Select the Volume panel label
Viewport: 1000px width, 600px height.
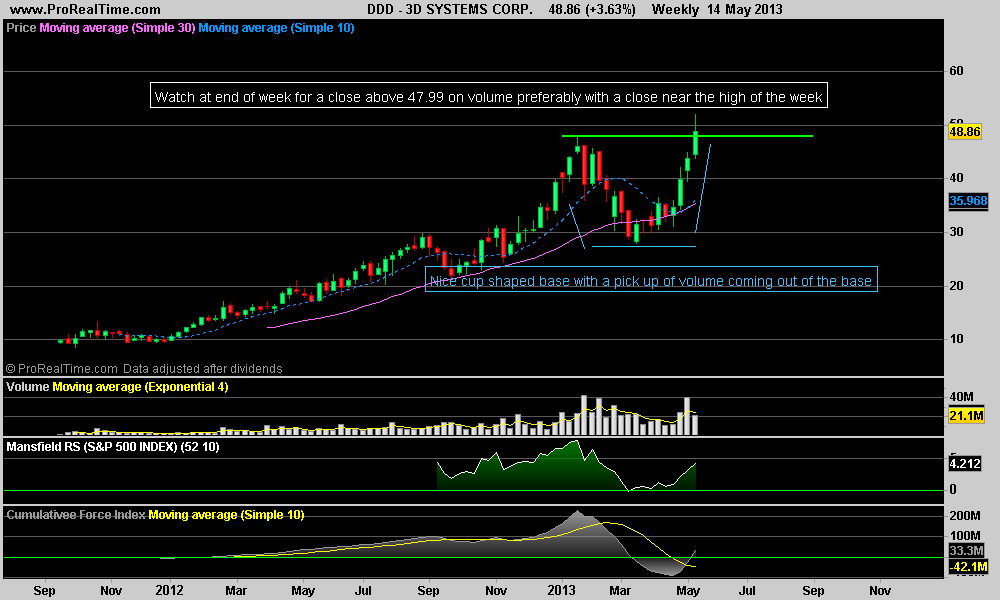tap(27, 386)
